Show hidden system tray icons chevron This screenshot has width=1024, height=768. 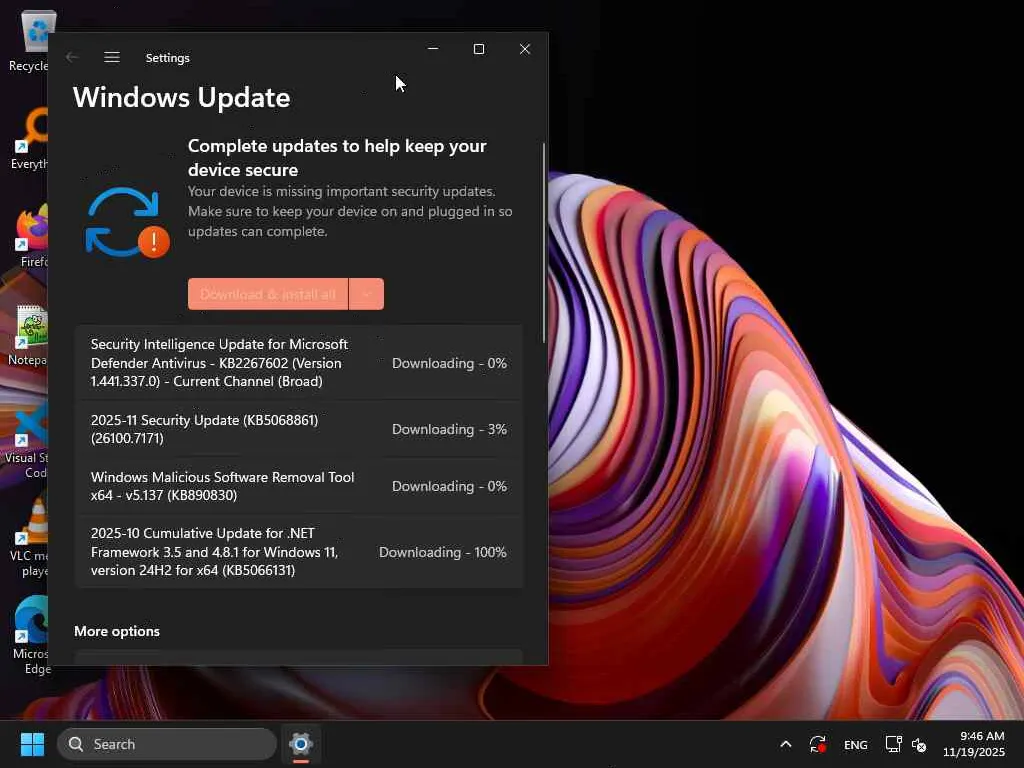click(786, 744)
